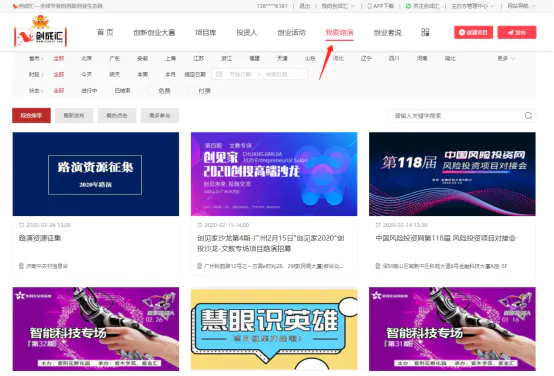Click the paper-plane icon on the 发布 button

pos(511,33)
